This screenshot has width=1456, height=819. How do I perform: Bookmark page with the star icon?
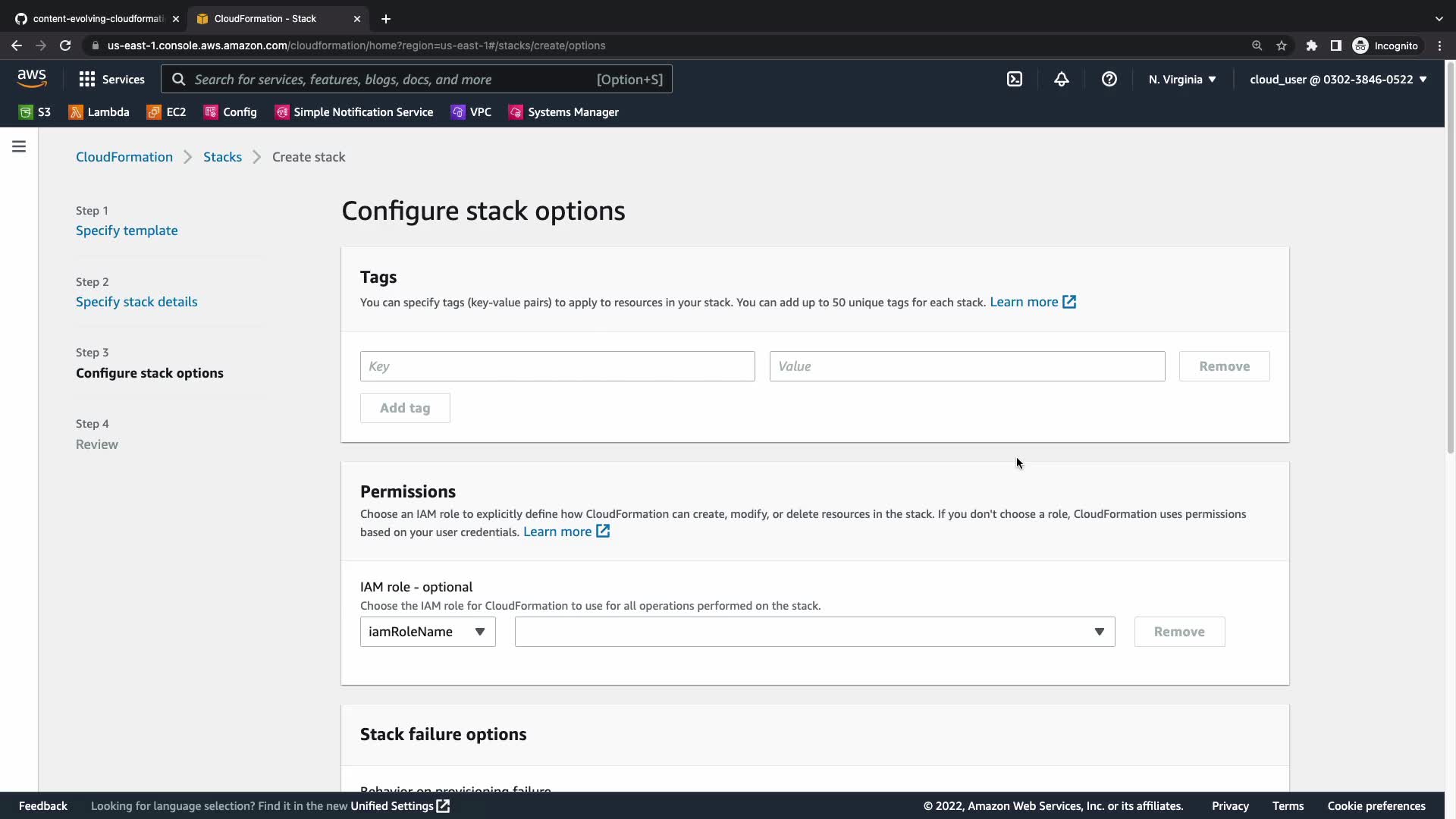(1281, 45)
